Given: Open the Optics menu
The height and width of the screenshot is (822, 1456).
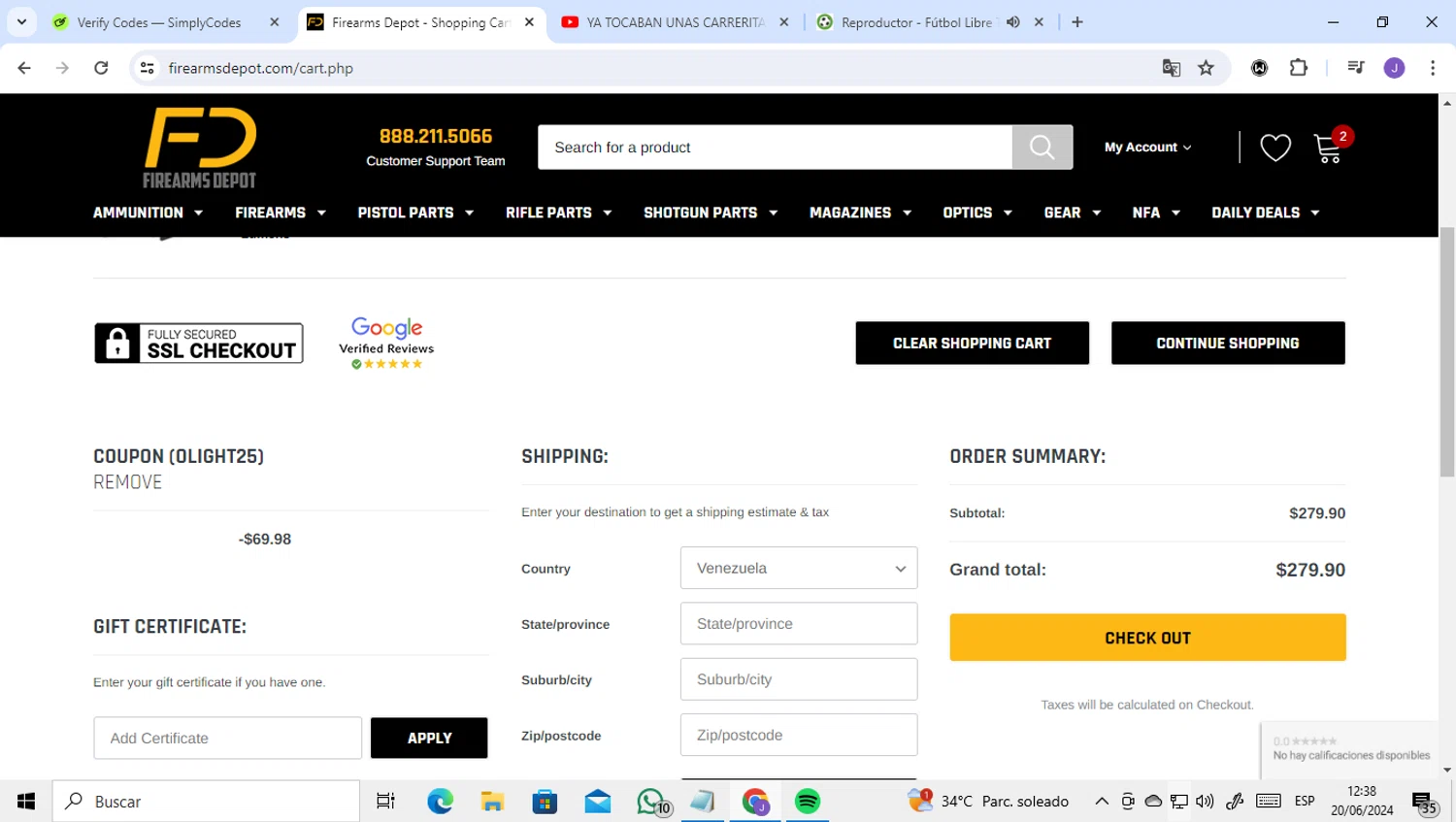Looking at the screenshot, I should click(x=977, y=213).
